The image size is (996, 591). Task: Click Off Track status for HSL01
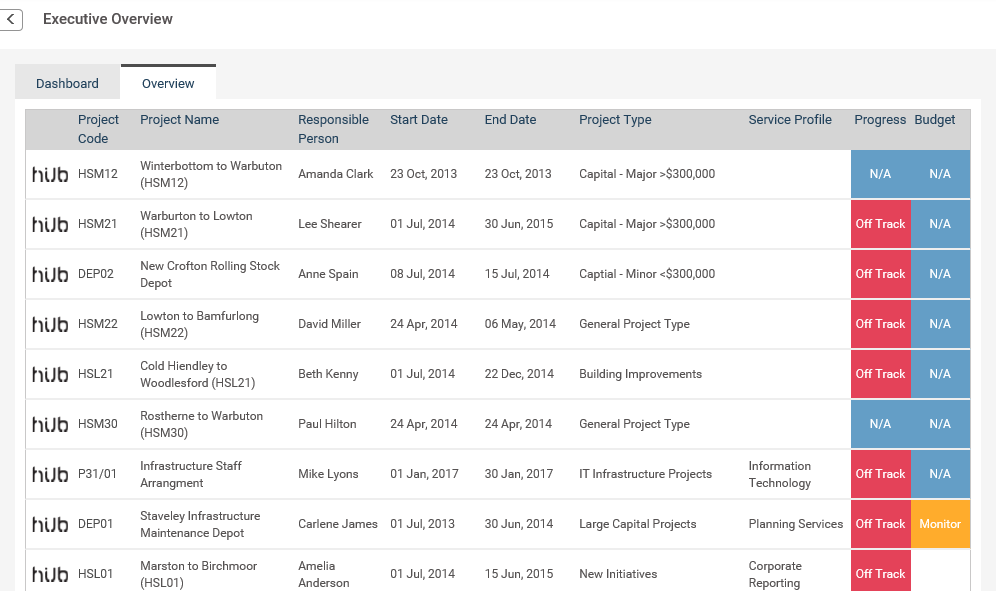[x=880, y=571]
